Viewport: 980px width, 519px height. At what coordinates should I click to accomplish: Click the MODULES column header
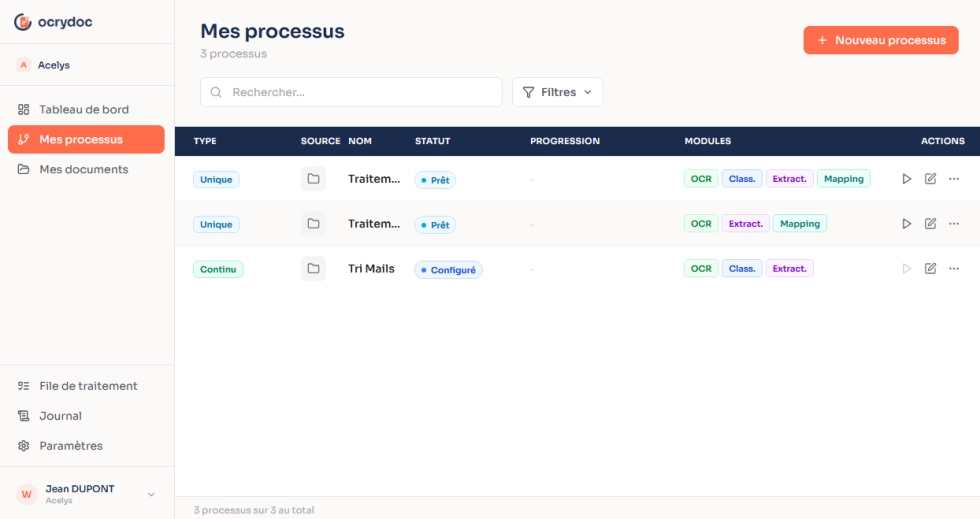point(708,141)
